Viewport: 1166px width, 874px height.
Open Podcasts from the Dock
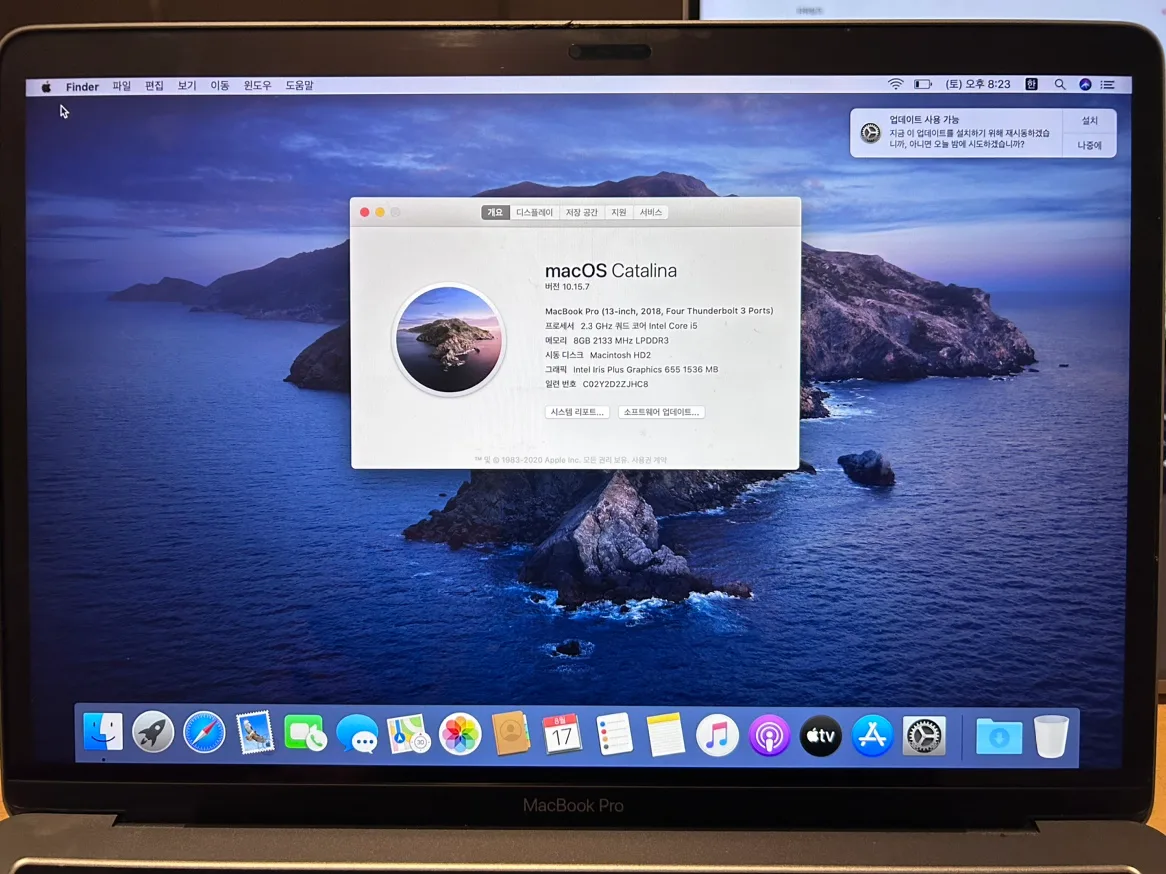[769, 736]
